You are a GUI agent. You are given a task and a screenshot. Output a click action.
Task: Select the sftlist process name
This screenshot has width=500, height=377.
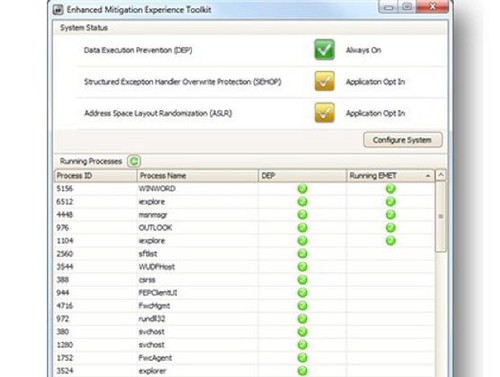pos(148,254)
